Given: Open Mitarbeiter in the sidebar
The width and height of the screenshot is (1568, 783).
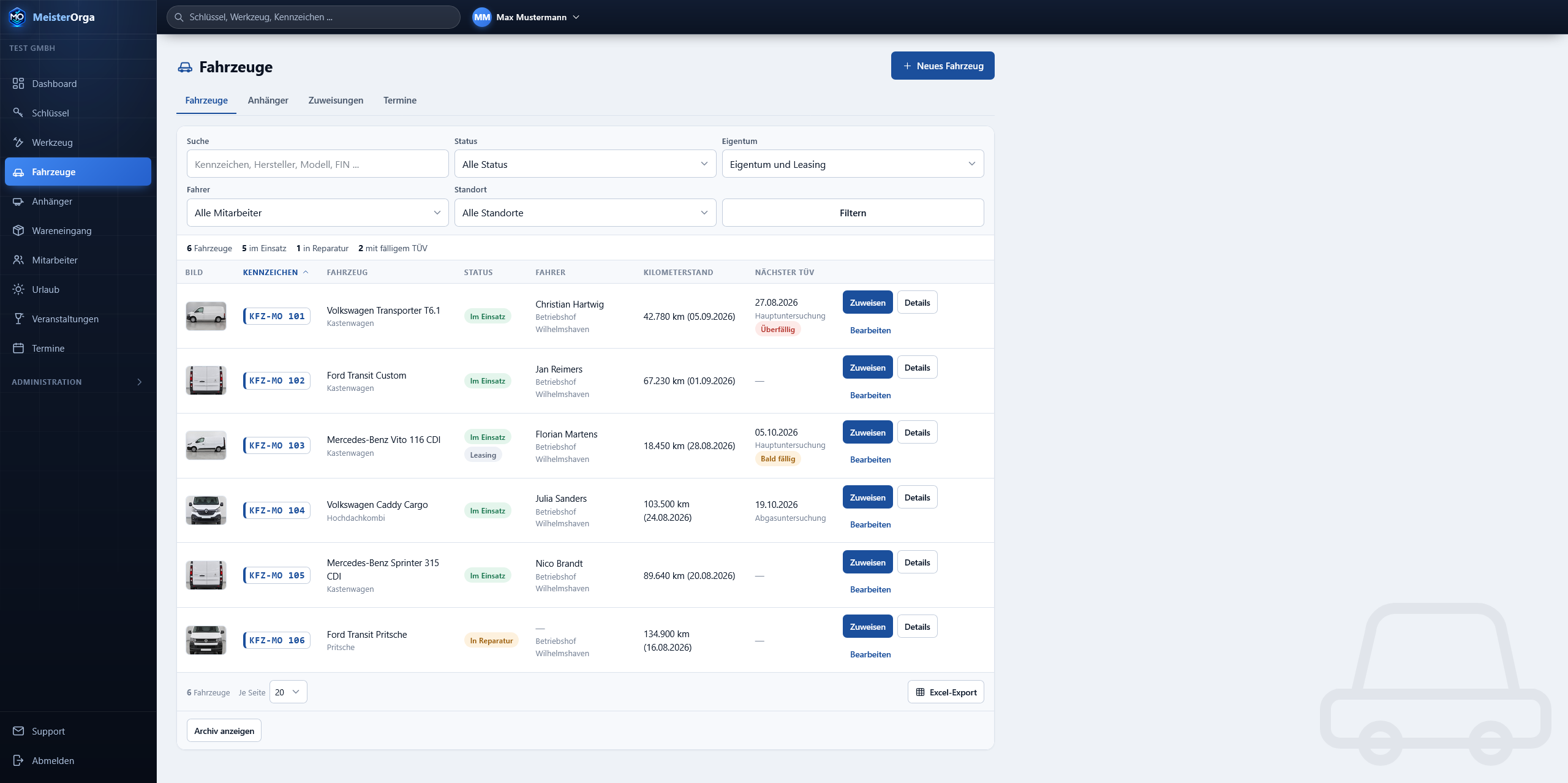Looking at the screenshot, I should point(78,260).
